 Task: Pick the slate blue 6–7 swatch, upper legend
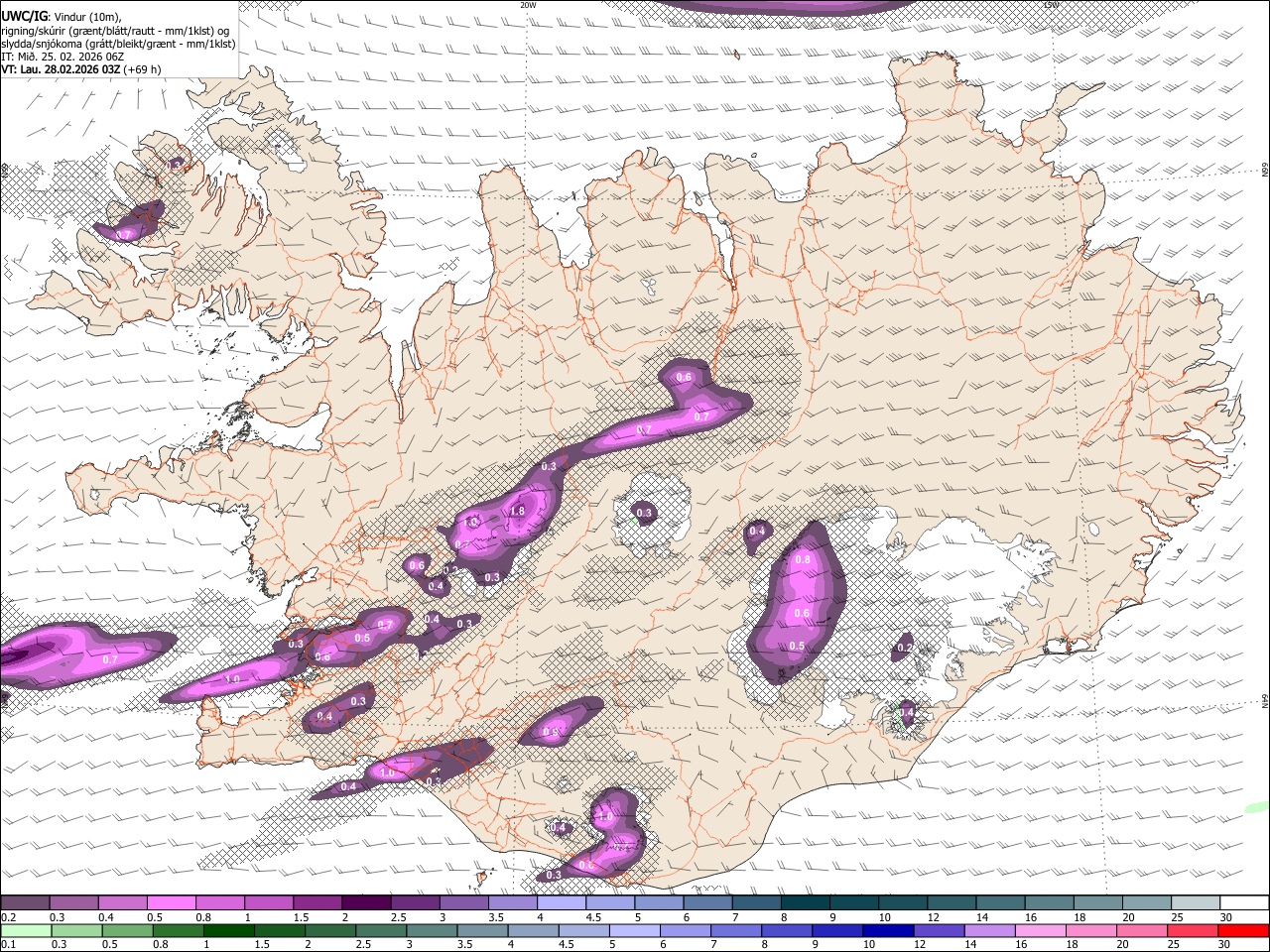707,903
